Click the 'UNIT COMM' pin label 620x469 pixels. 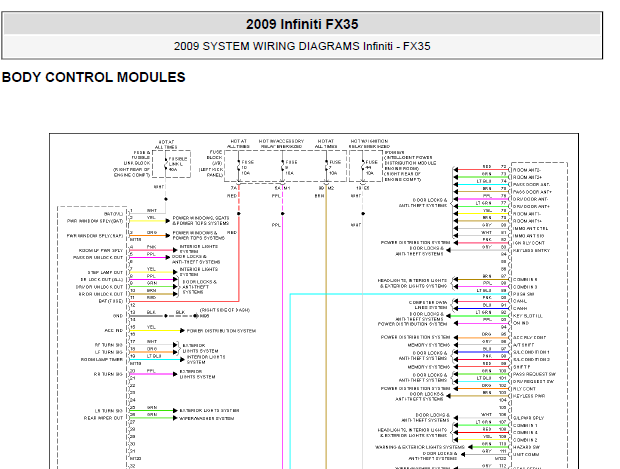[x=526, y=454]
